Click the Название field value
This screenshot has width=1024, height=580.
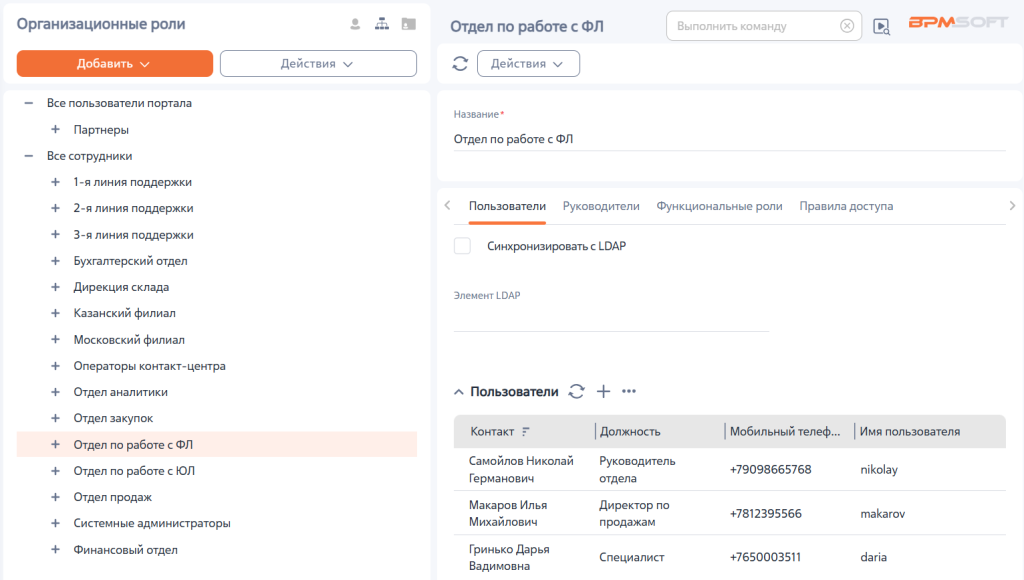point(729,139)
